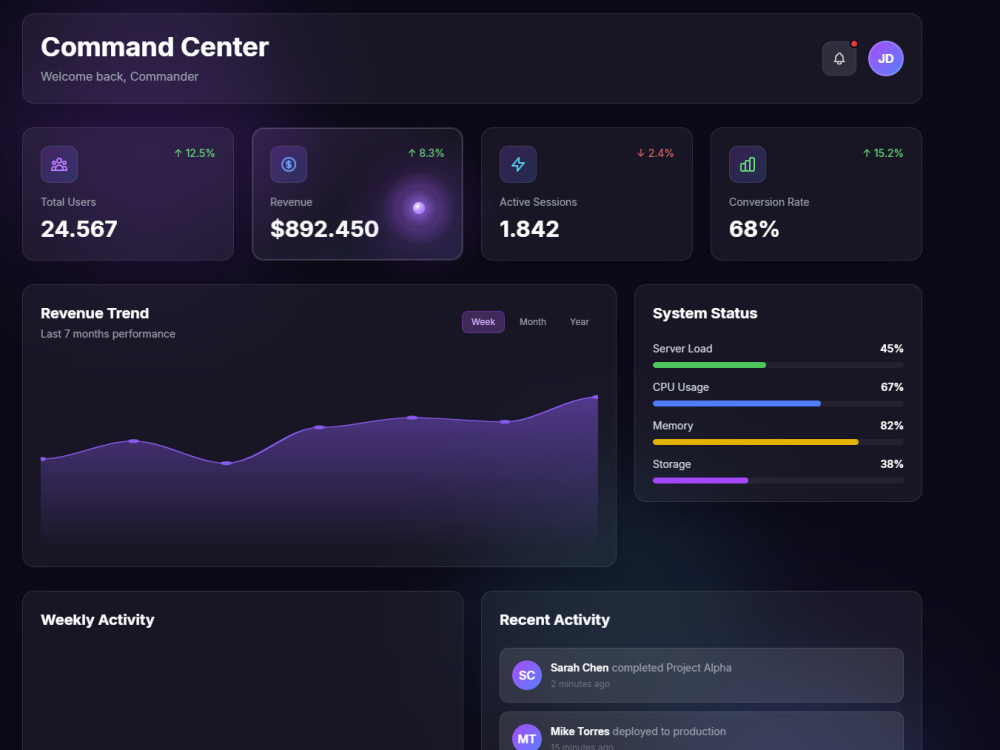The height and width of the screenshot is (750, 1000).
Task: Click the MT avatar for Mike Torres
Action: pos(527,738)
